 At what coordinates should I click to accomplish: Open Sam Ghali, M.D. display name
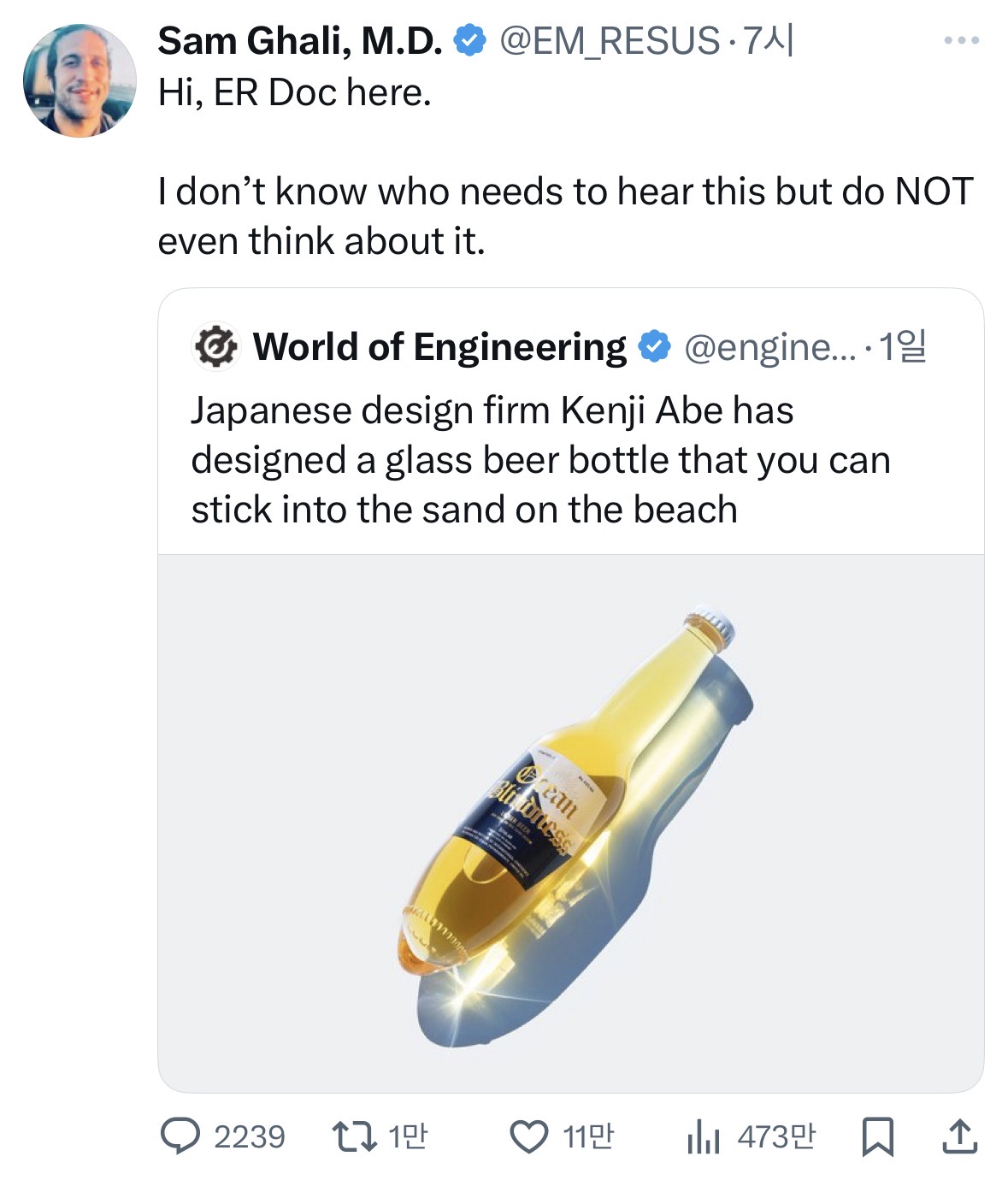pos(299,40)
